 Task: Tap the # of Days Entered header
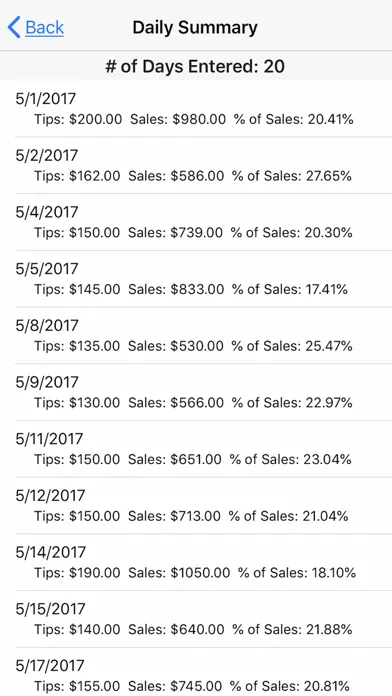[196, 66]
